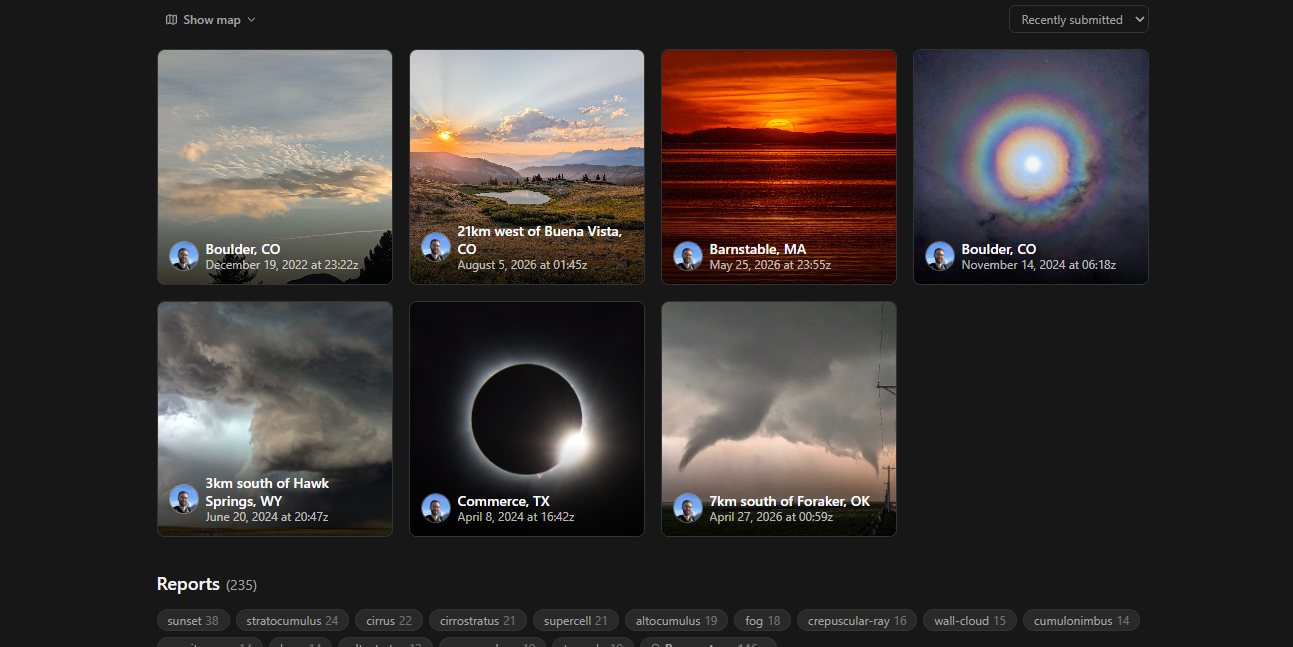
Task: Open the Foraker, OK tornado photo
Action: pos(779,419)
